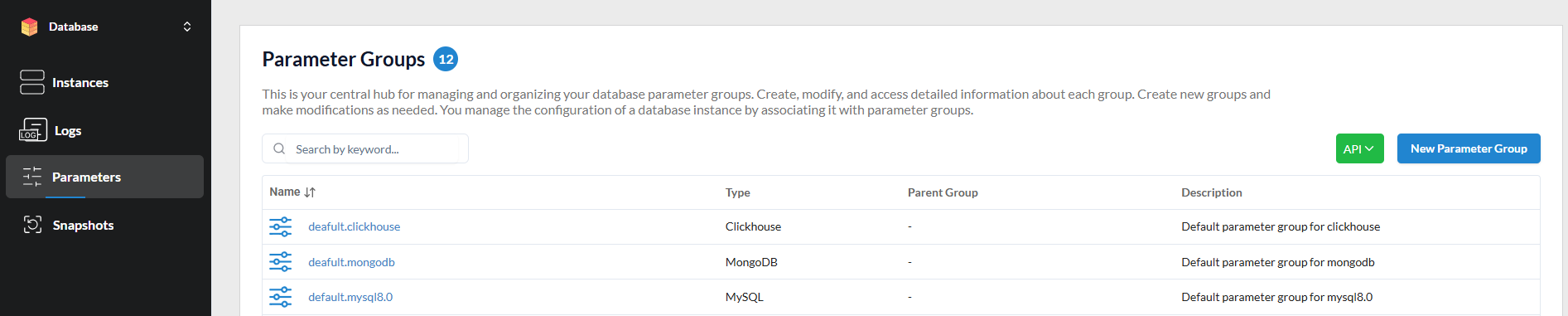Click the Logs file icon

pyautogui.click(x=33, y=130)
